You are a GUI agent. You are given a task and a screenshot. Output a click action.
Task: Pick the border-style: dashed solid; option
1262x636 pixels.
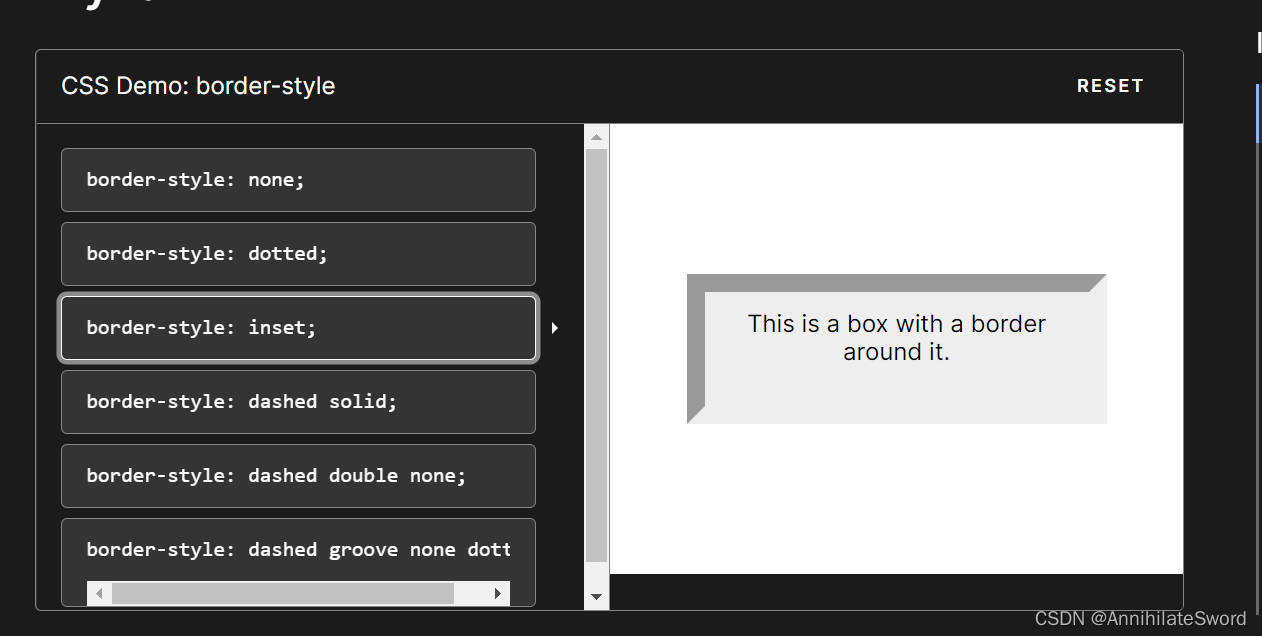(298, 402)
